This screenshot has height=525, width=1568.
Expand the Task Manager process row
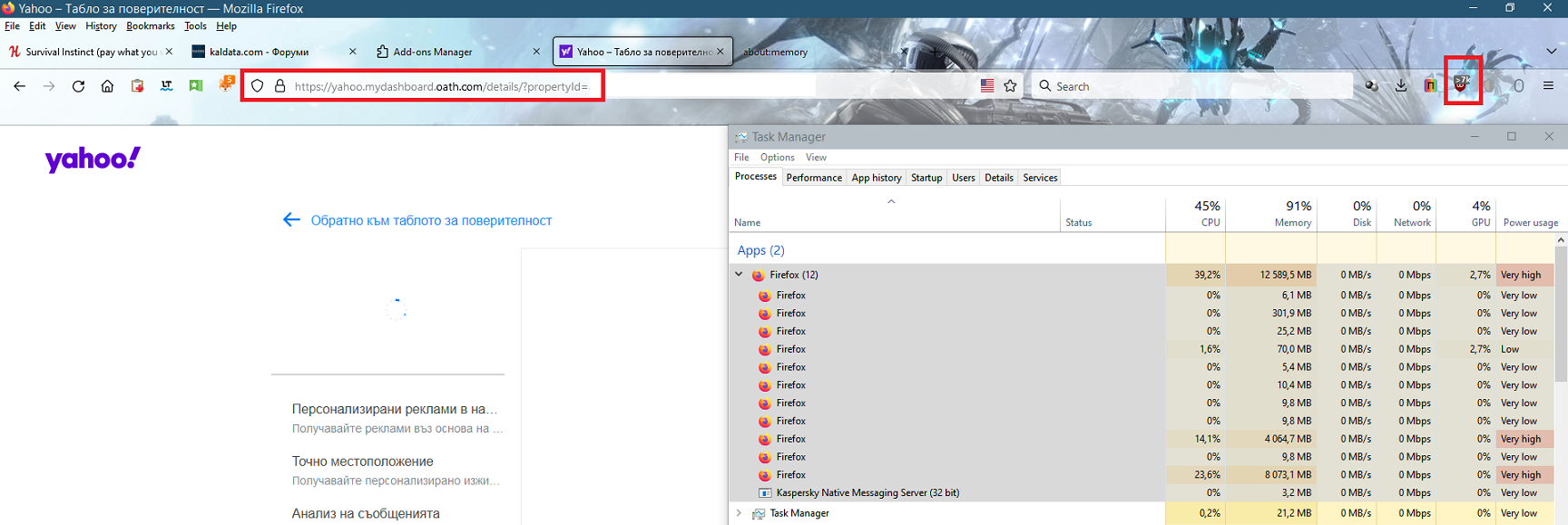tap(739, 513)
